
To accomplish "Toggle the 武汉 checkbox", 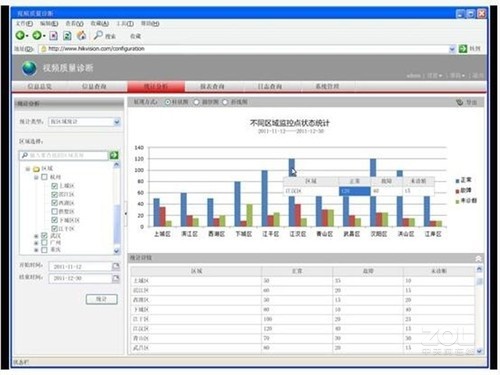I will pos(44,235).
